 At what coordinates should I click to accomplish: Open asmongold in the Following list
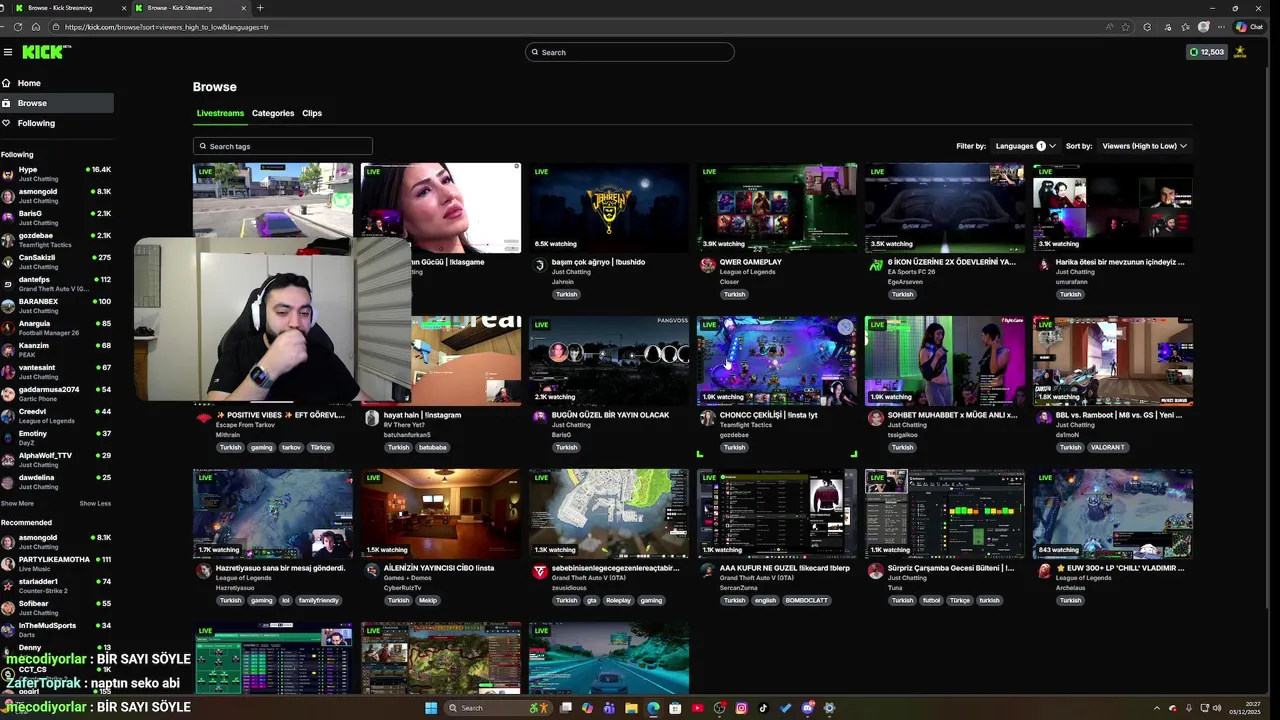pyautogui.click(x=56, y=196)
